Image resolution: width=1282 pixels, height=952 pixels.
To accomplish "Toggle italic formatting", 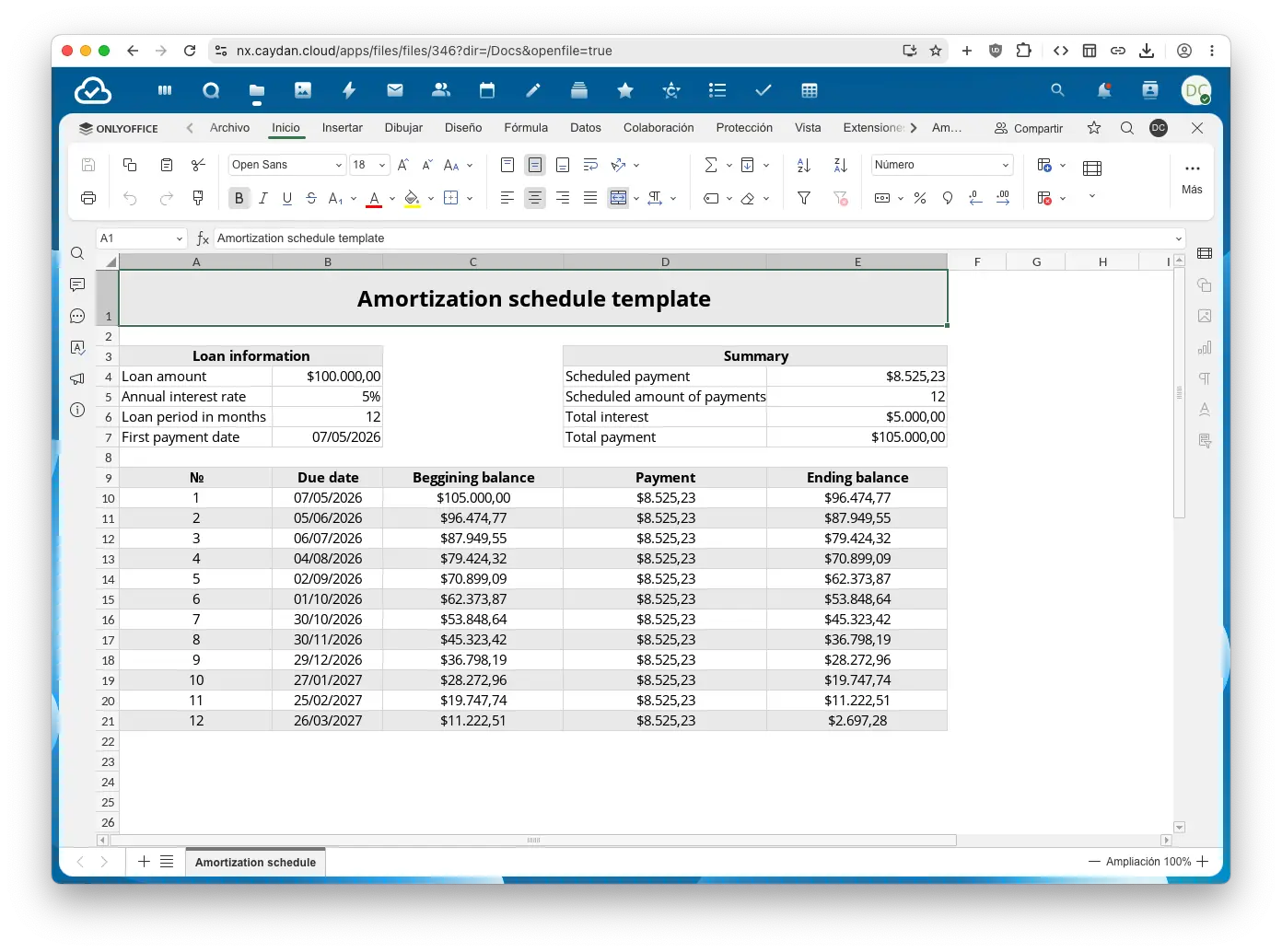I will point(263,198).
